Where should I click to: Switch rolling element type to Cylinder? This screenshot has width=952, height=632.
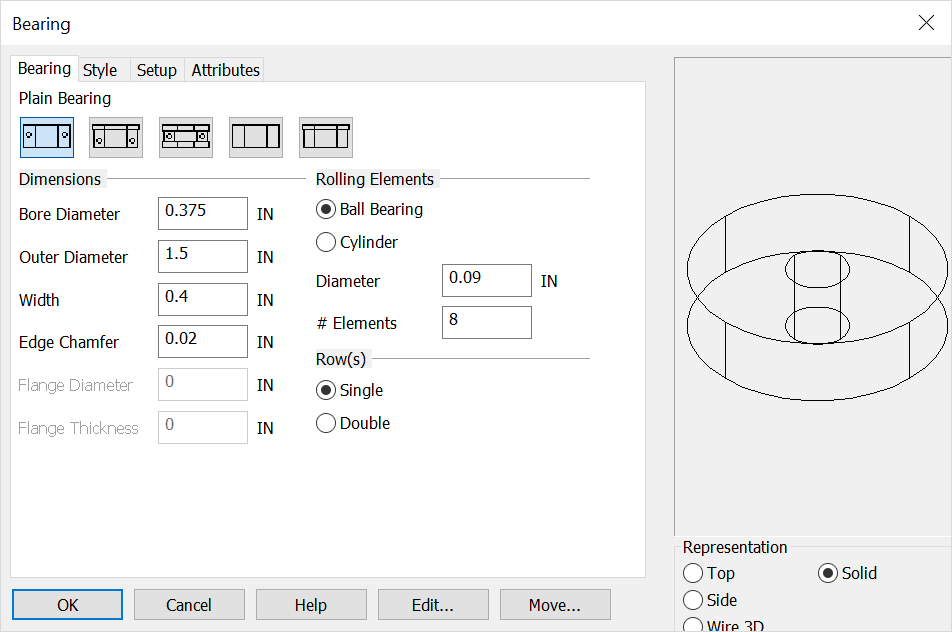[x=325, y=242]
